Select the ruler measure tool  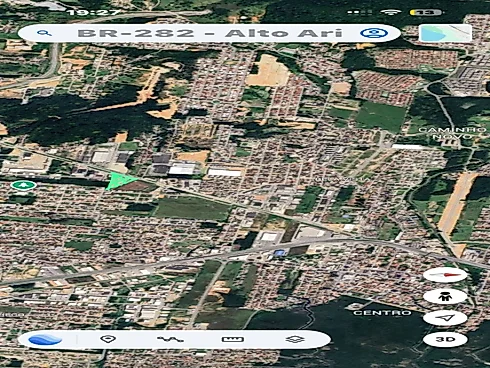pos(233,339)
